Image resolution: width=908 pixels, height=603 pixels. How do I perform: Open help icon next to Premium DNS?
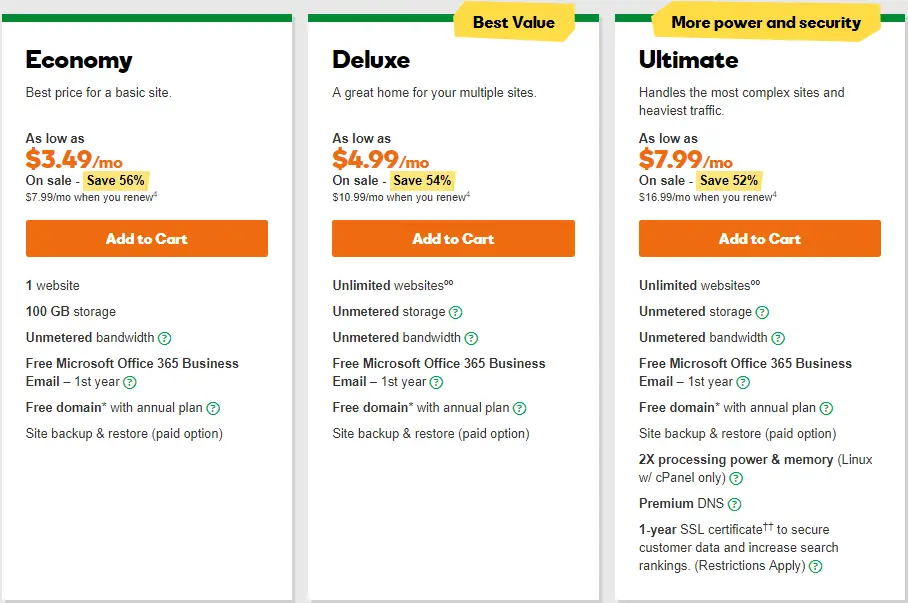point(734,505)
